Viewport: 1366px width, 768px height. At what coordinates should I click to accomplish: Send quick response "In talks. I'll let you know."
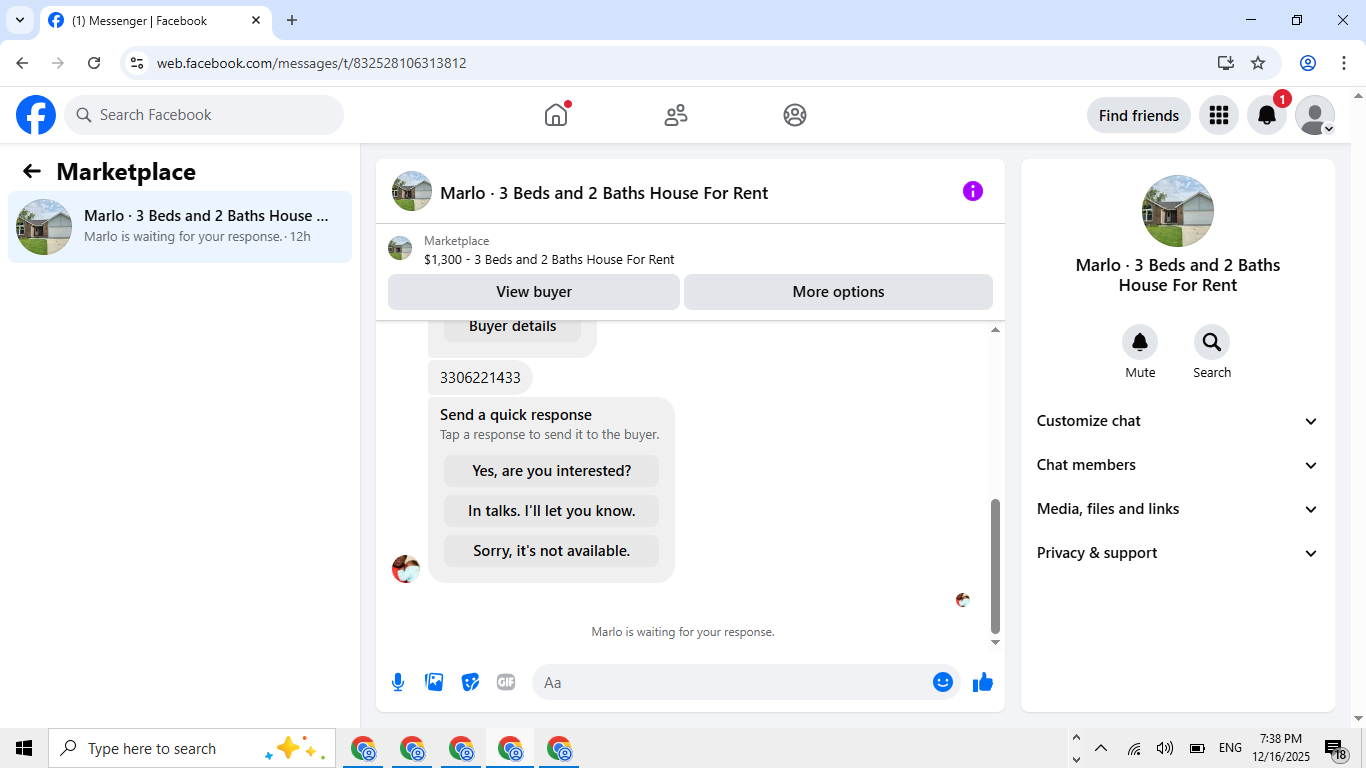(x=551, y=511)
